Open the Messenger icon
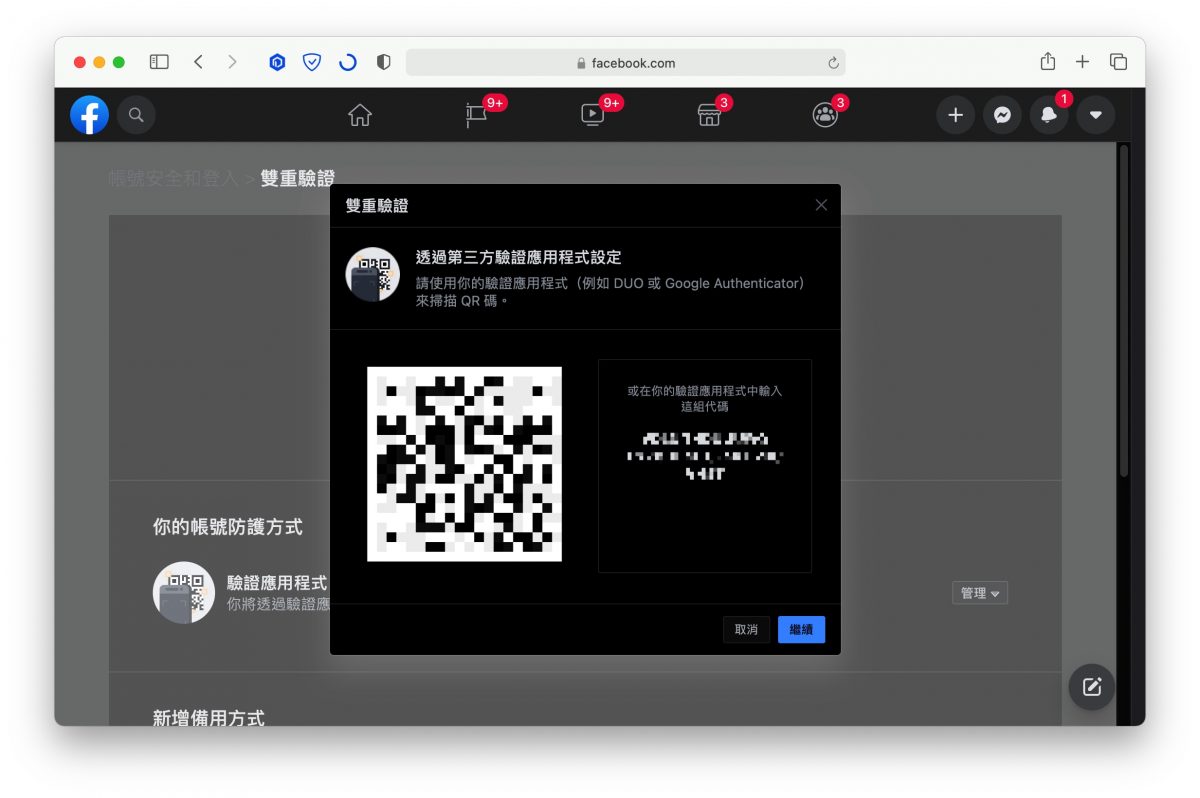1200x798 pixels. [1002, 115]
